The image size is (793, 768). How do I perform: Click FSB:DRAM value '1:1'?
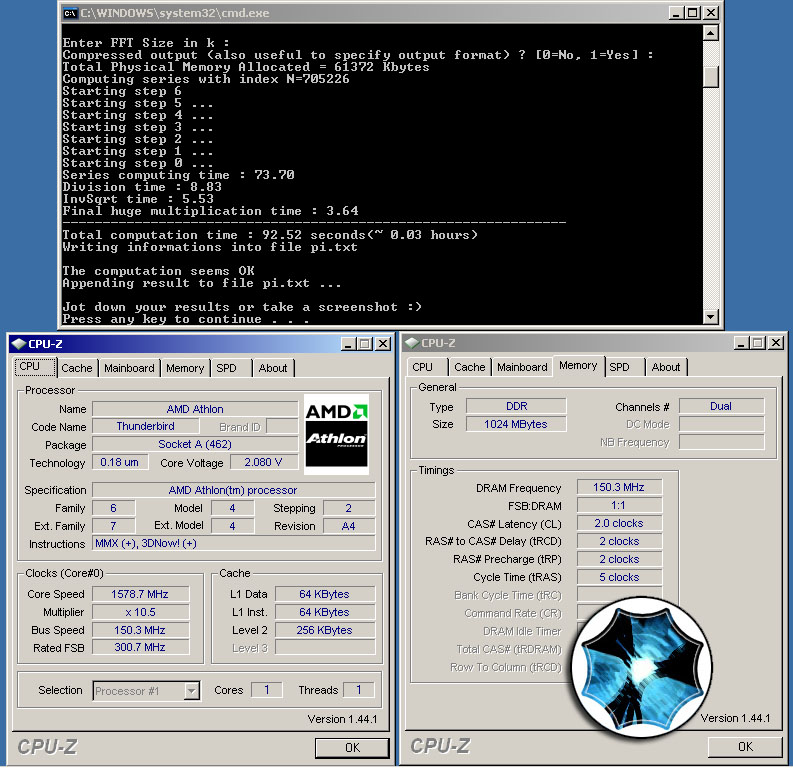[619, 505]
